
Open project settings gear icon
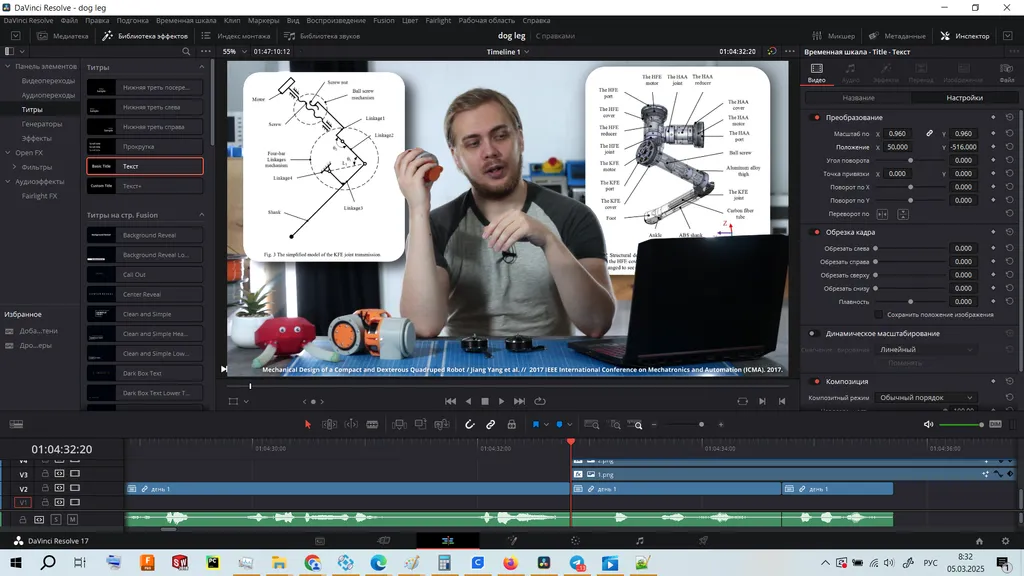1006,541
